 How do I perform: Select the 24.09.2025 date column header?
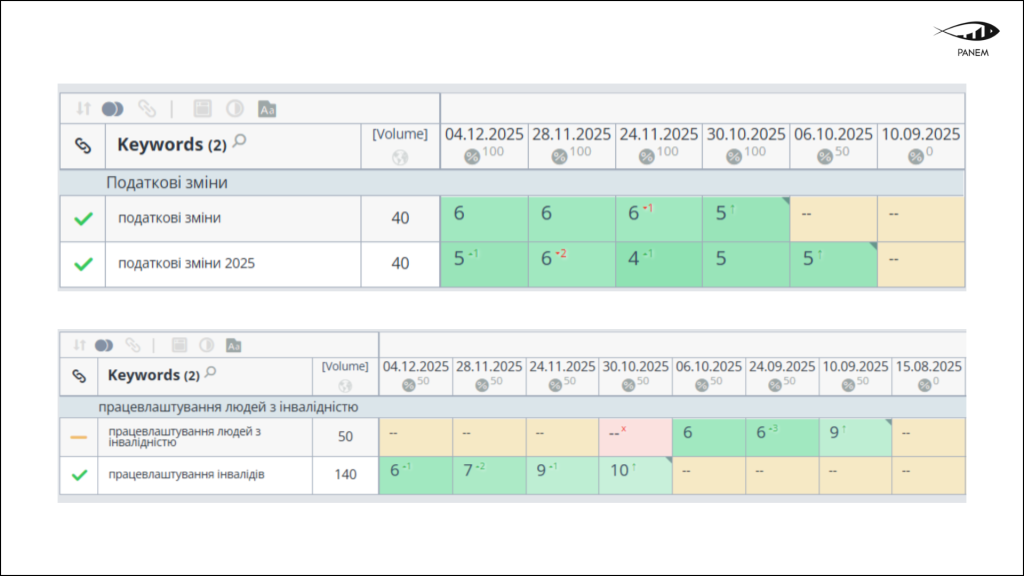782,367
